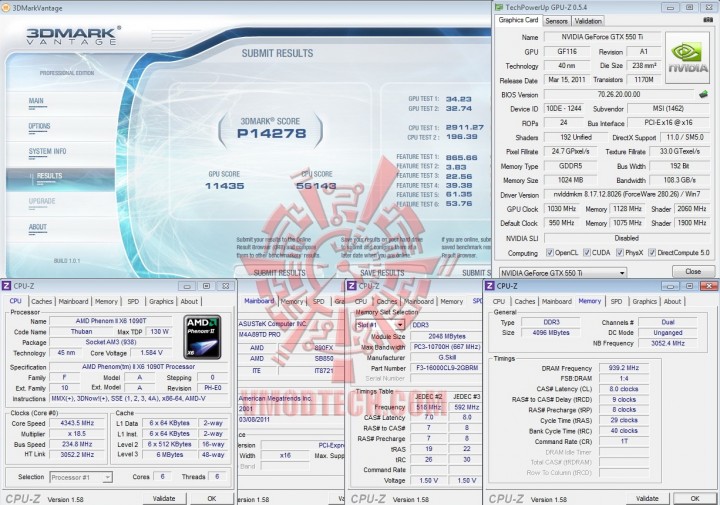Image resolution: width=720 pixels, height=505 pixels.
Task: Click Validate in Memory CPU-Z window
Action: (x=647, y=499)
